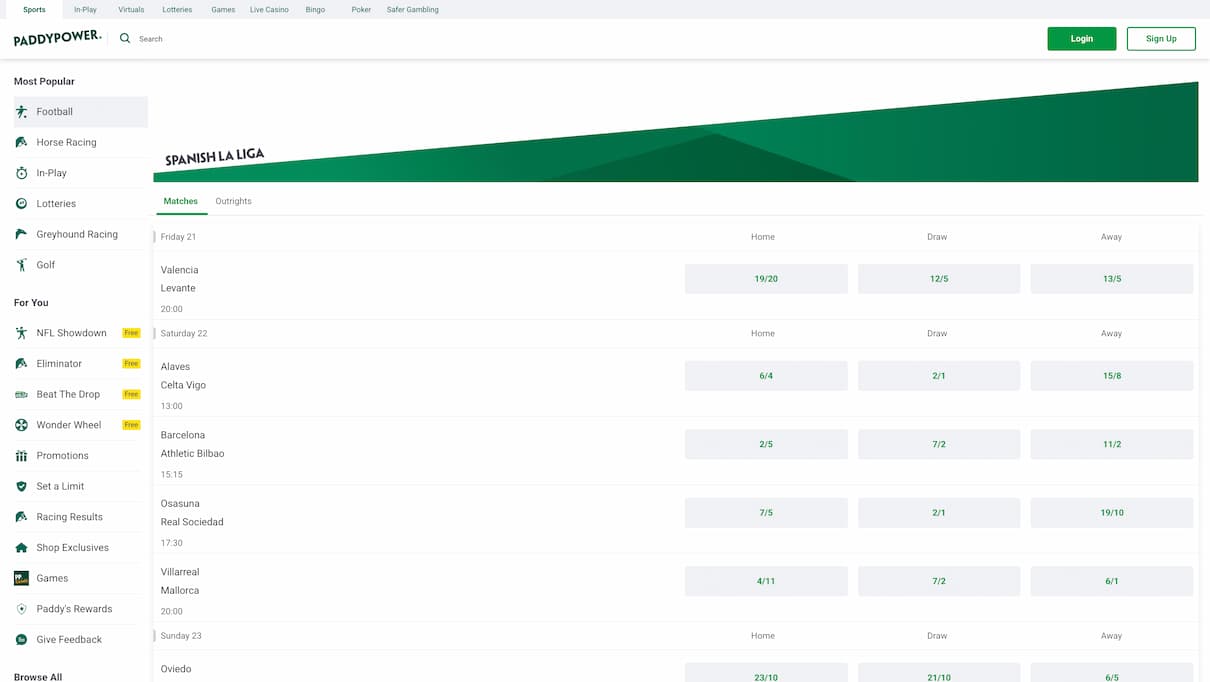Viewport: 1210px width, 682px height.
Task: Select Villarreal home odds 4/11
Action: coord(766,581)
